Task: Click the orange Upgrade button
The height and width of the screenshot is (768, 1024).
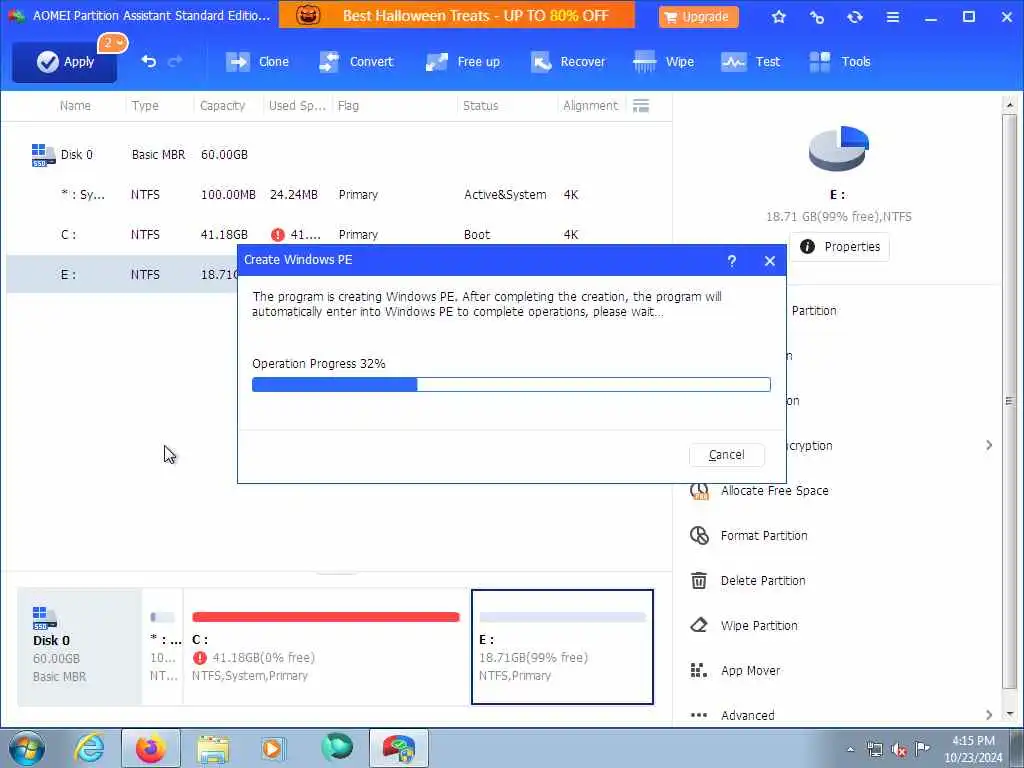Action: tap(698, 17)
